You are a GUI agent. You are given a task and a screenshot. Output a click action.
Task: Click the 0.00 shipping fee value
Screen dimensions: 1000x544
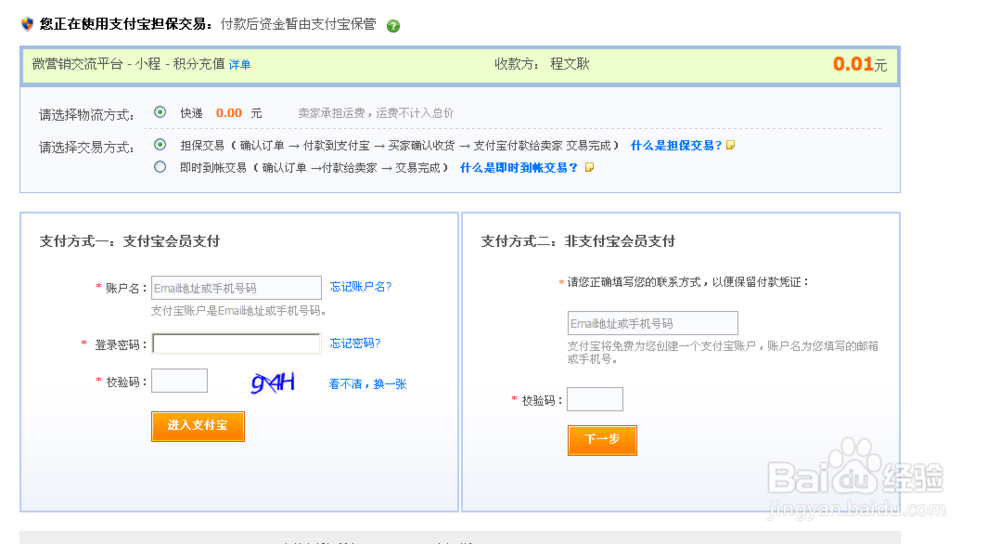tap(228, 113)
